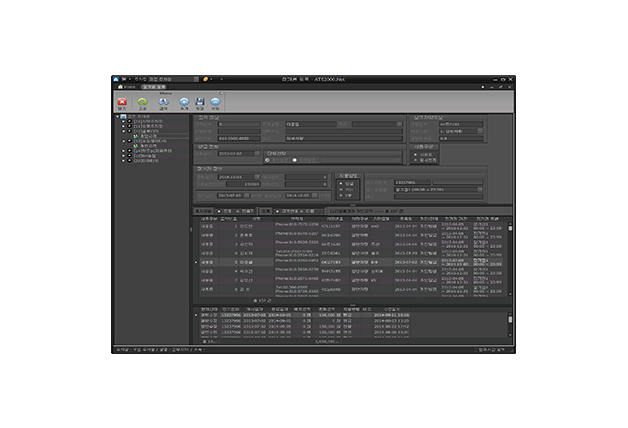Viewport: 628px width, 428px height.
Task: Click the customer table vertical scrollbar
Action: (510, 258)
